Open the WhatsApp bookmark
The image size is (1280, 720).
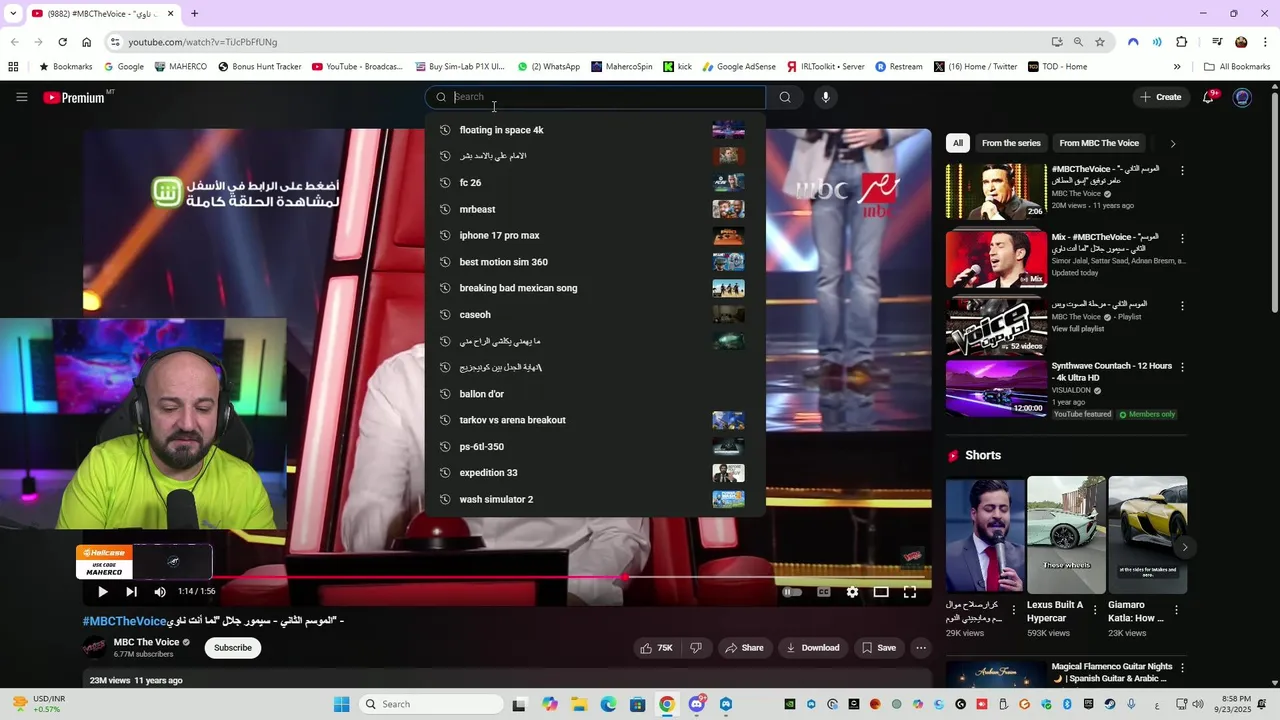[x=548, y=67]
